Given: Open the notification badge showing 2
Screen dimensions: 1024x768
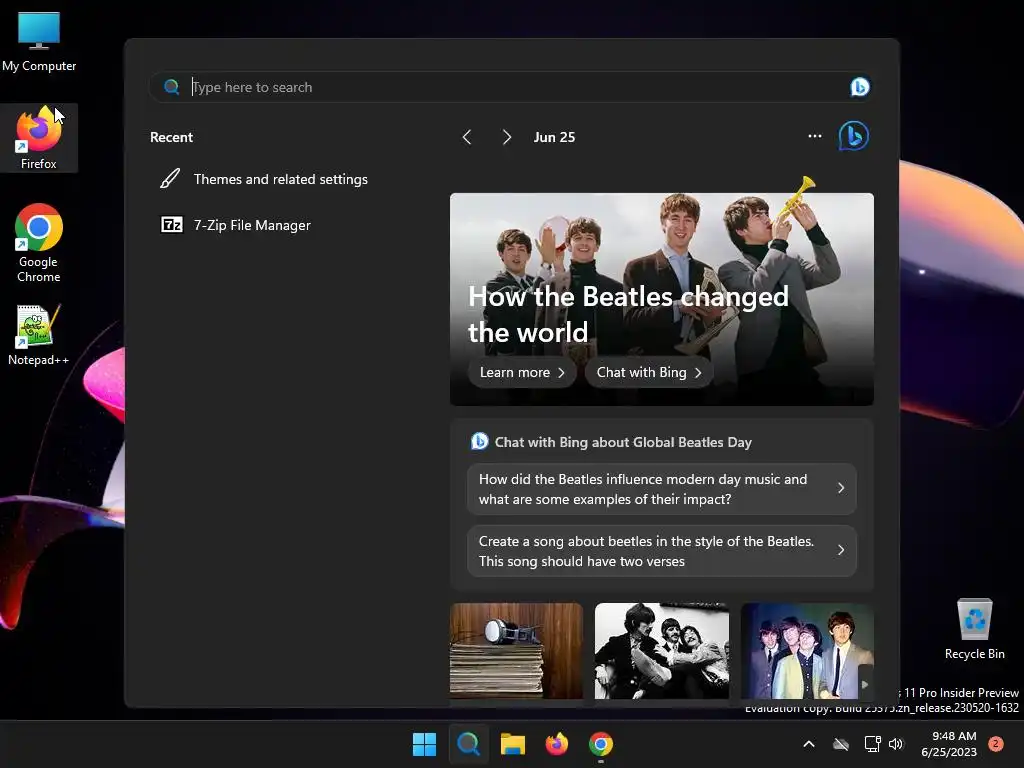Looking at the screenshot, I should [x=996, y=744].
